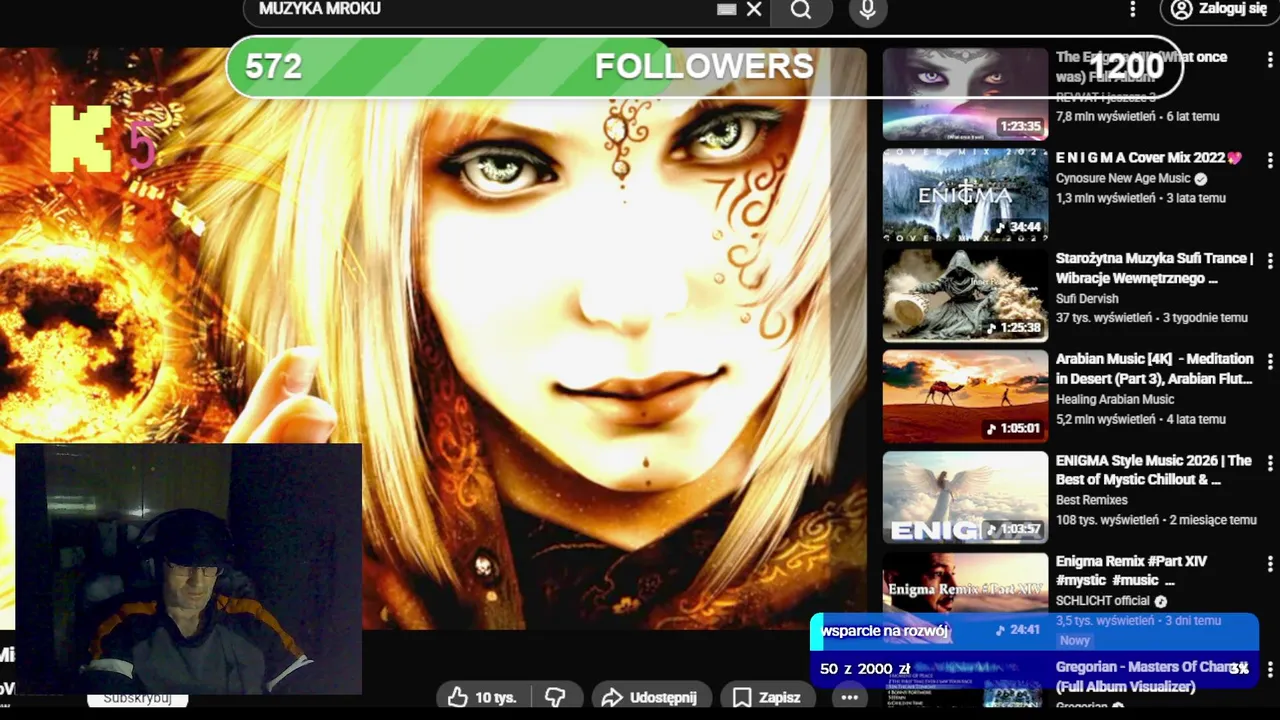Open options menu for ENIGMA Style Music 2026

pyautogui.click(x=1270, y=462)
